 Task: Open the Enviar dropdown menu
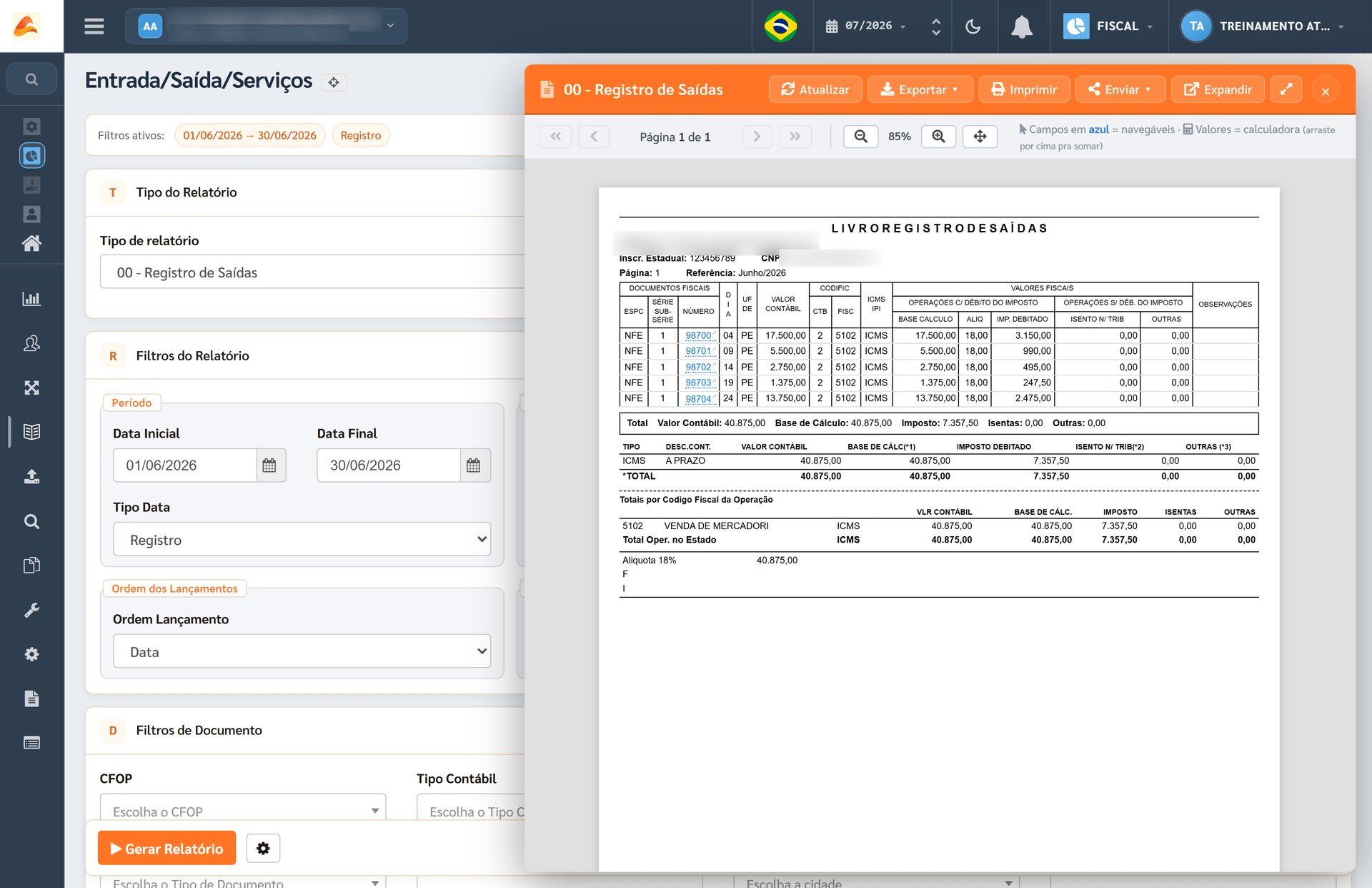coord(1120,89)
